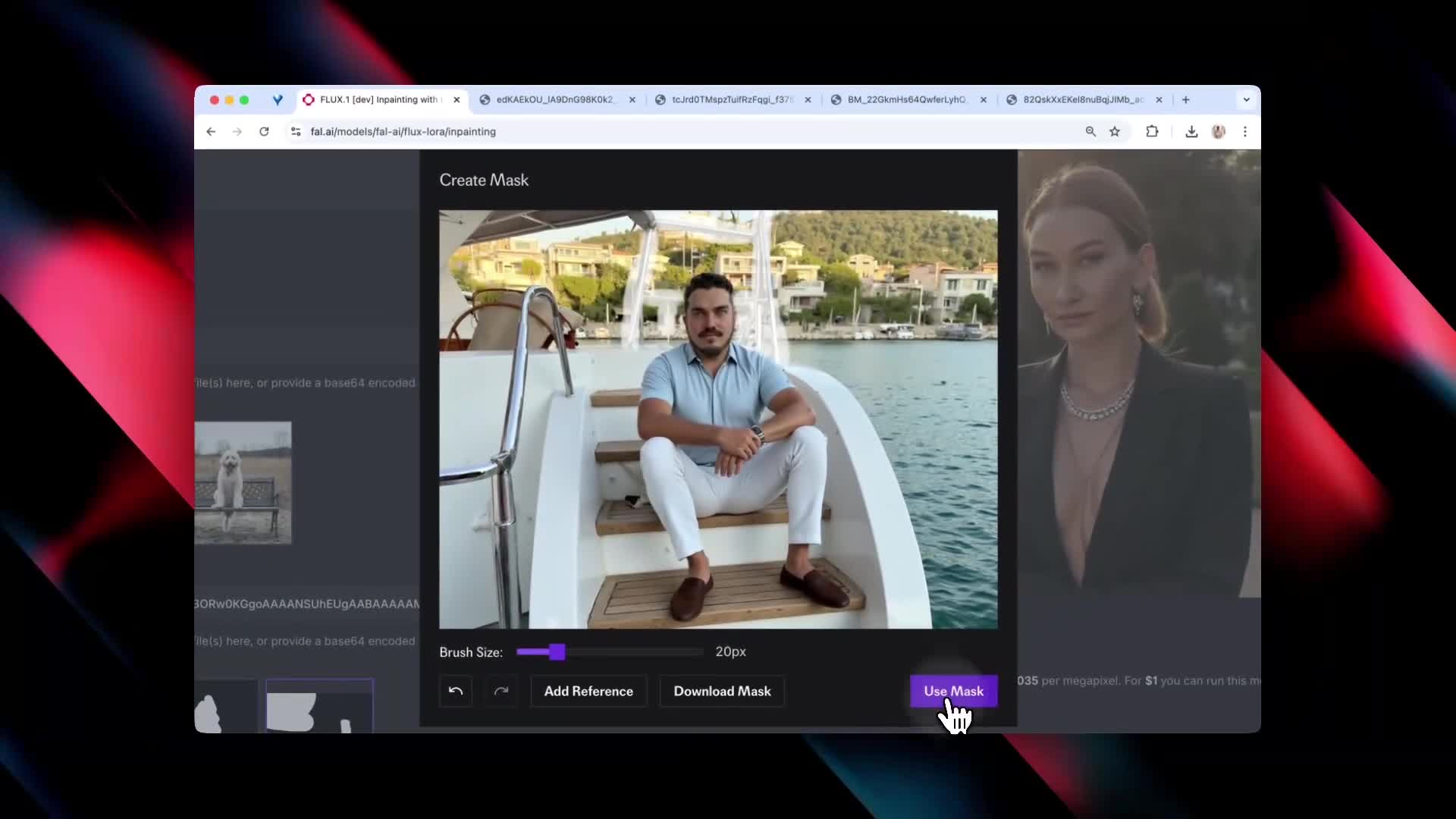Click the Add Reference button

(x=588, y=691)
